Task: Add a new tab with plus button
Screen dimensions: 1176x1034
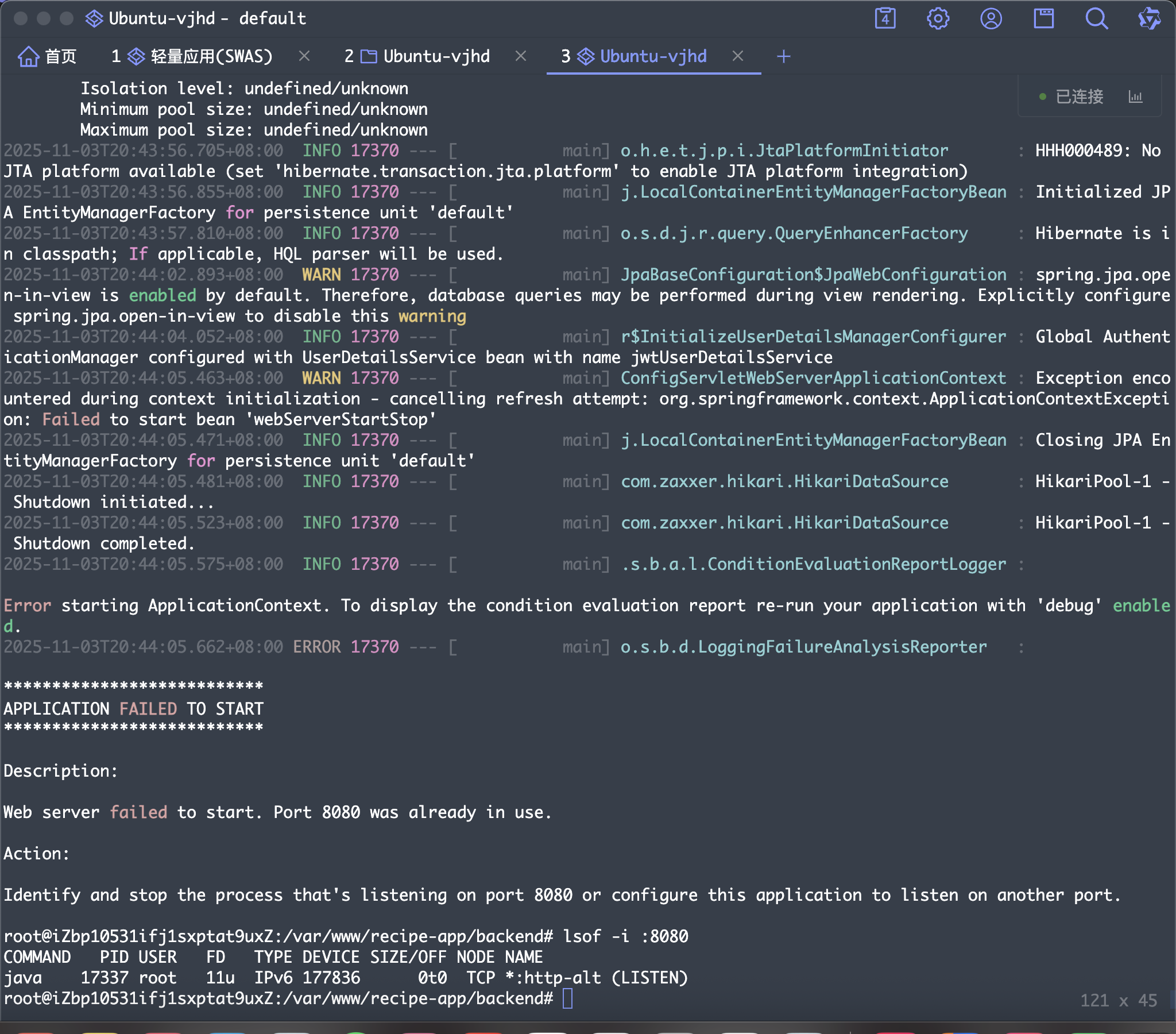Action: (783, 56)
